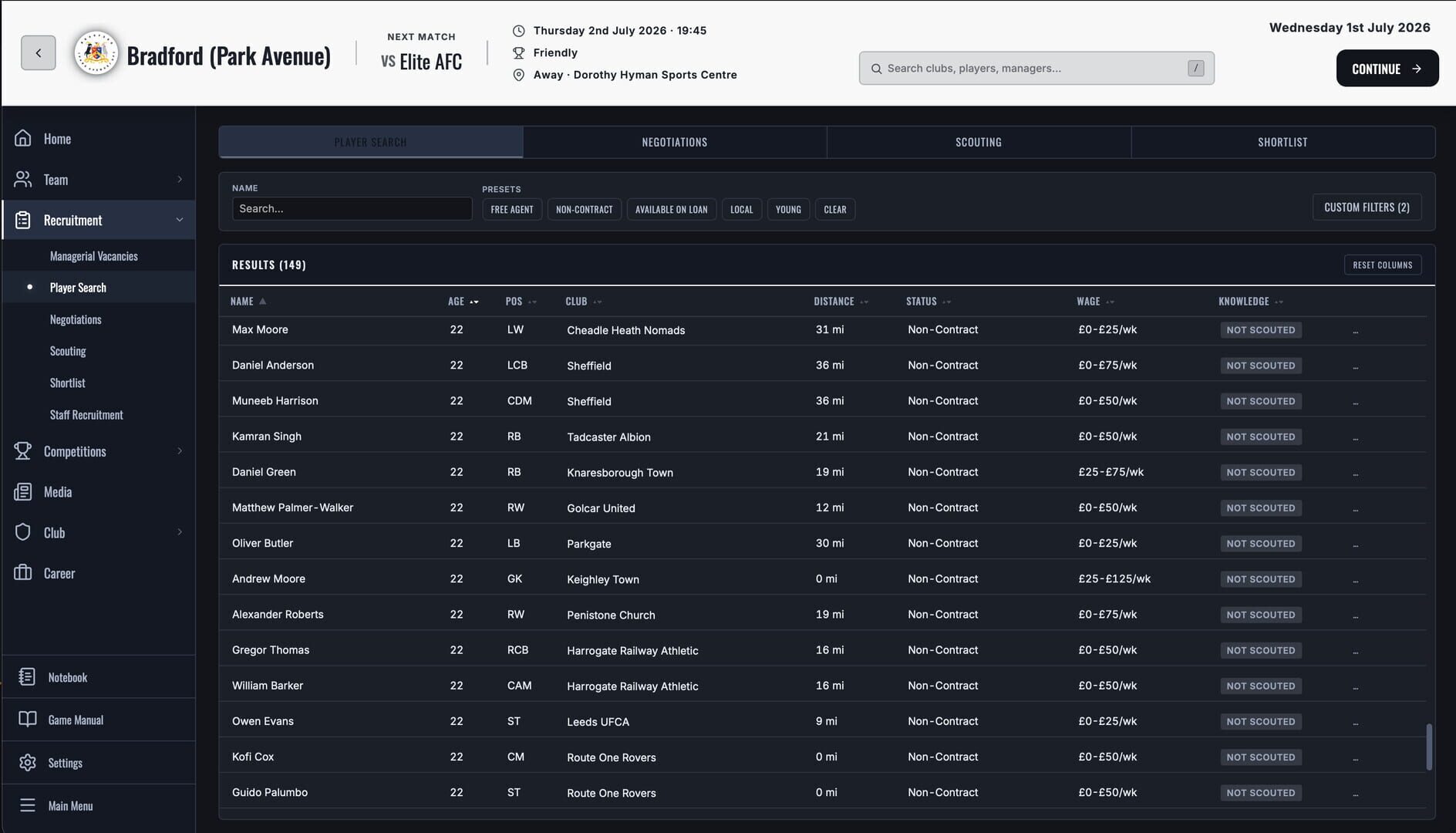Open the Notebook
1456x833 pixels.
98,677
